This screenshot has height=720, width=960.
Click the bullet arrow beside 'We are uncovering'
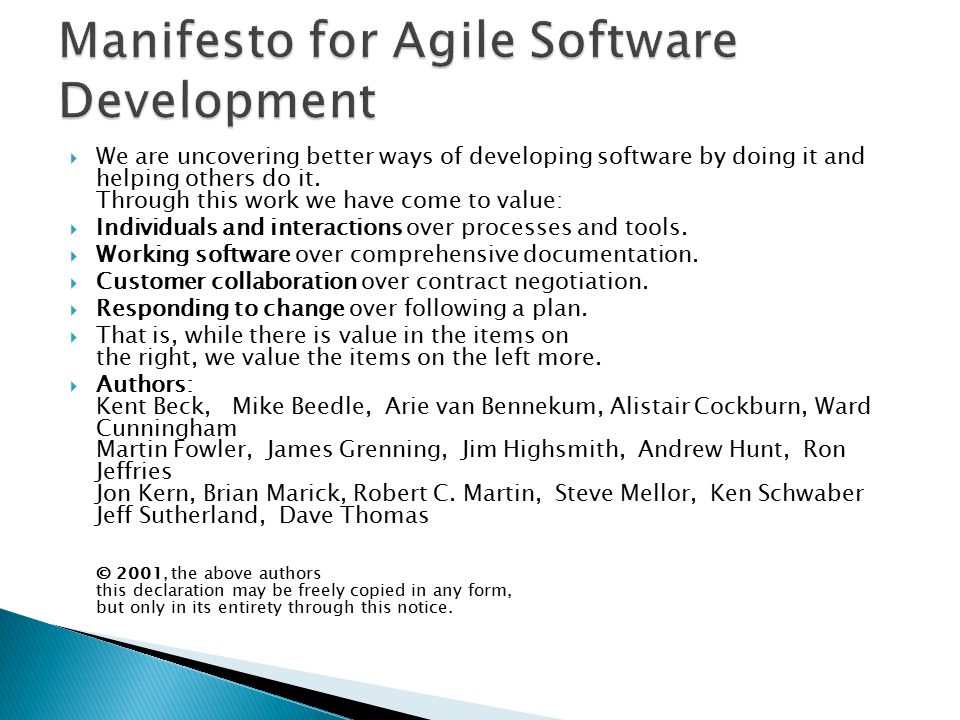[74, 159]
